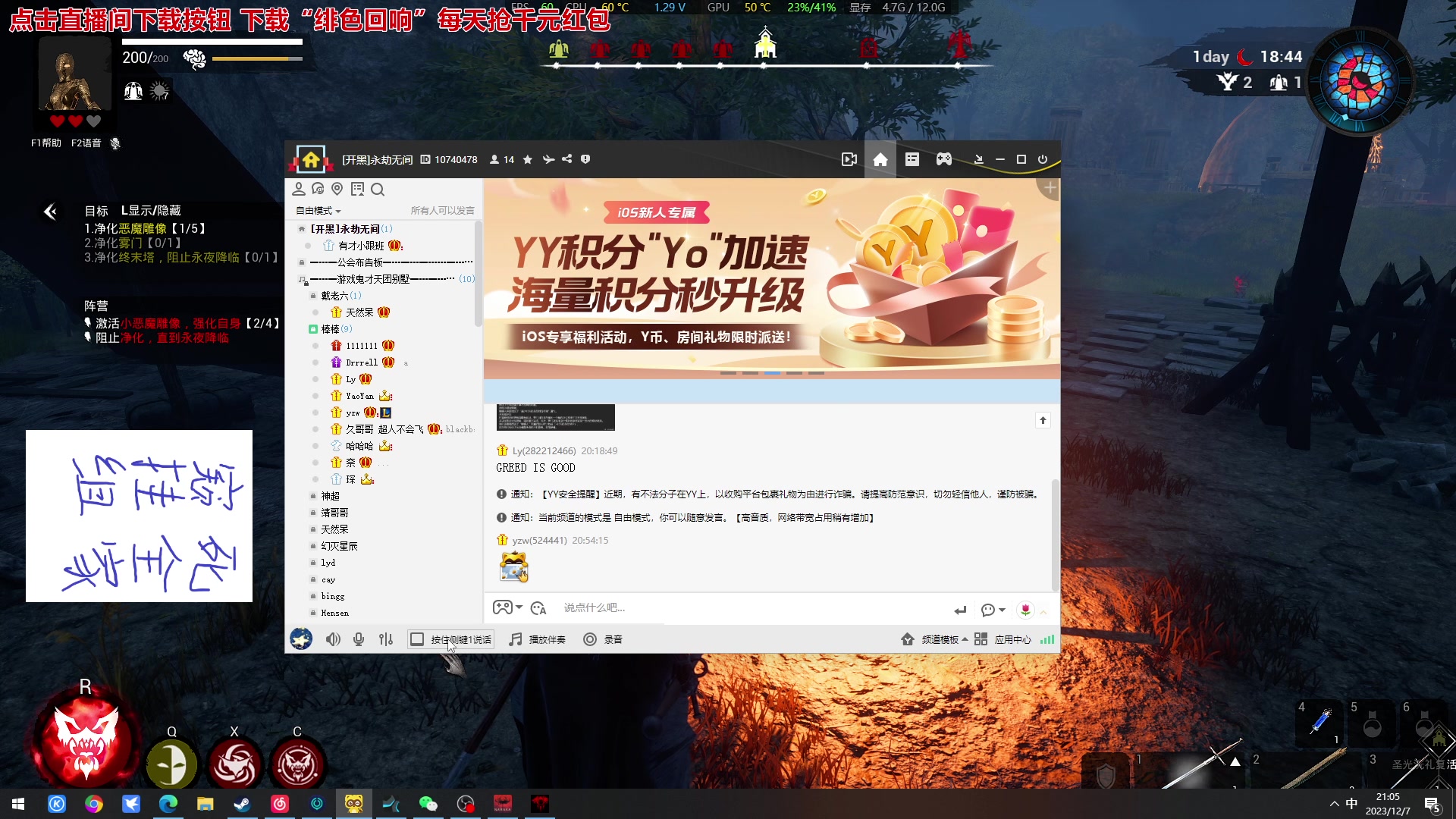The width and height of the screenshot is (1456, 819).
Task: Click the user avatar in bottom-left corner
Action: [x=301, y=639]
